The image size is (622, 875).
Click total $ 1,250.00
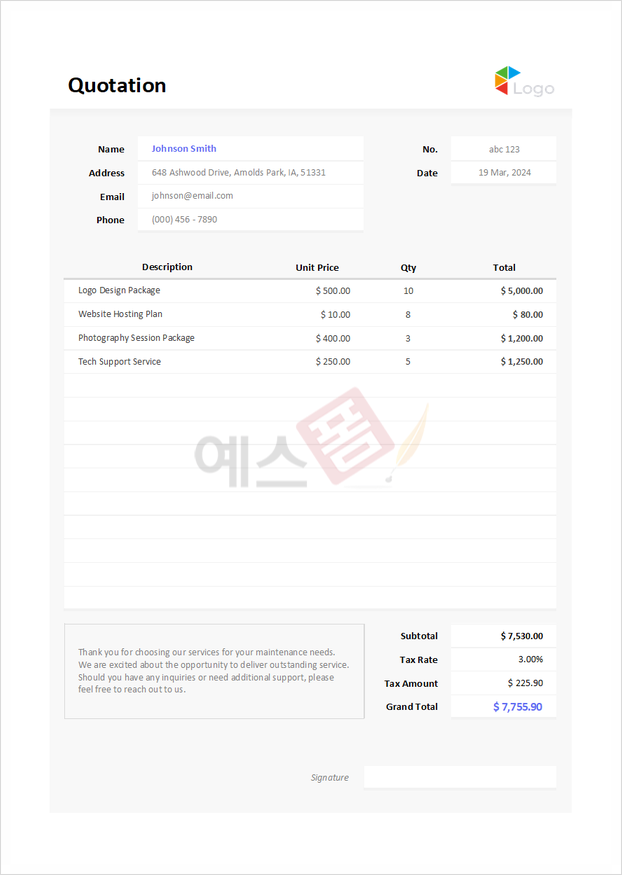click(522, 362)
